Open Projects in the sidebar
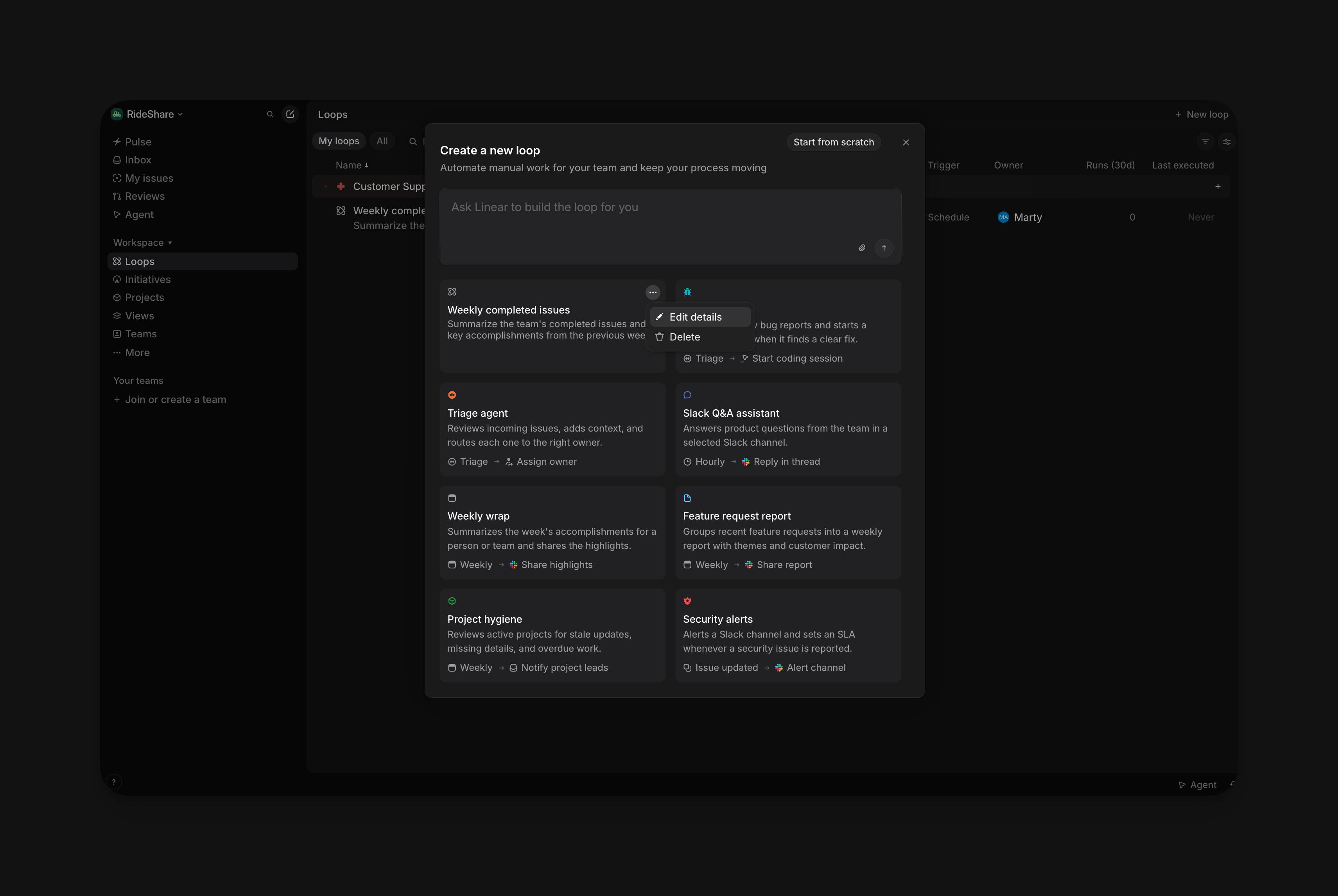The height and width of the screenshot is (896, 1338). [202, 298]
